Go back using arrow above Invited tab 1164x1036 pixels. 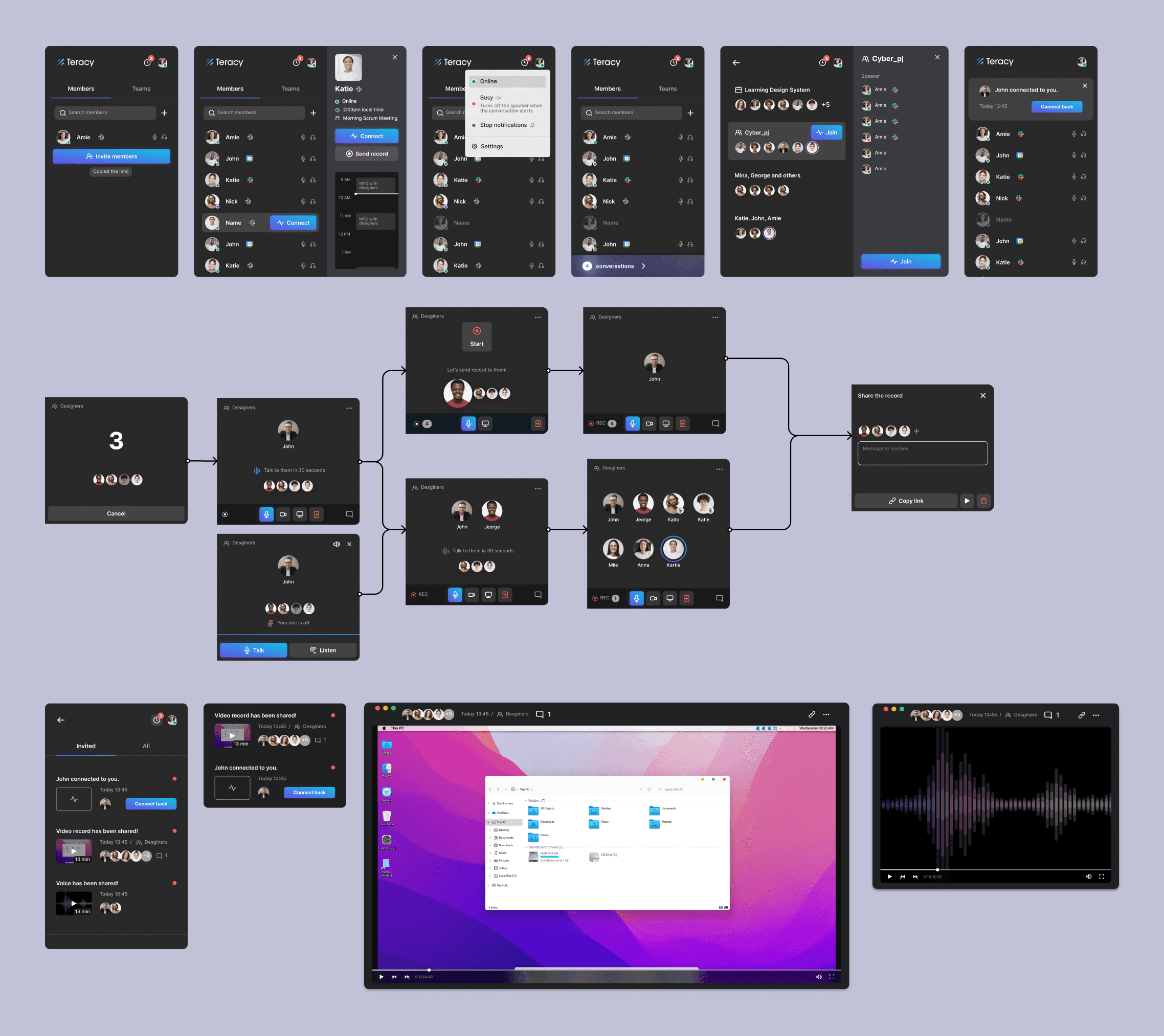pos(61,720)
